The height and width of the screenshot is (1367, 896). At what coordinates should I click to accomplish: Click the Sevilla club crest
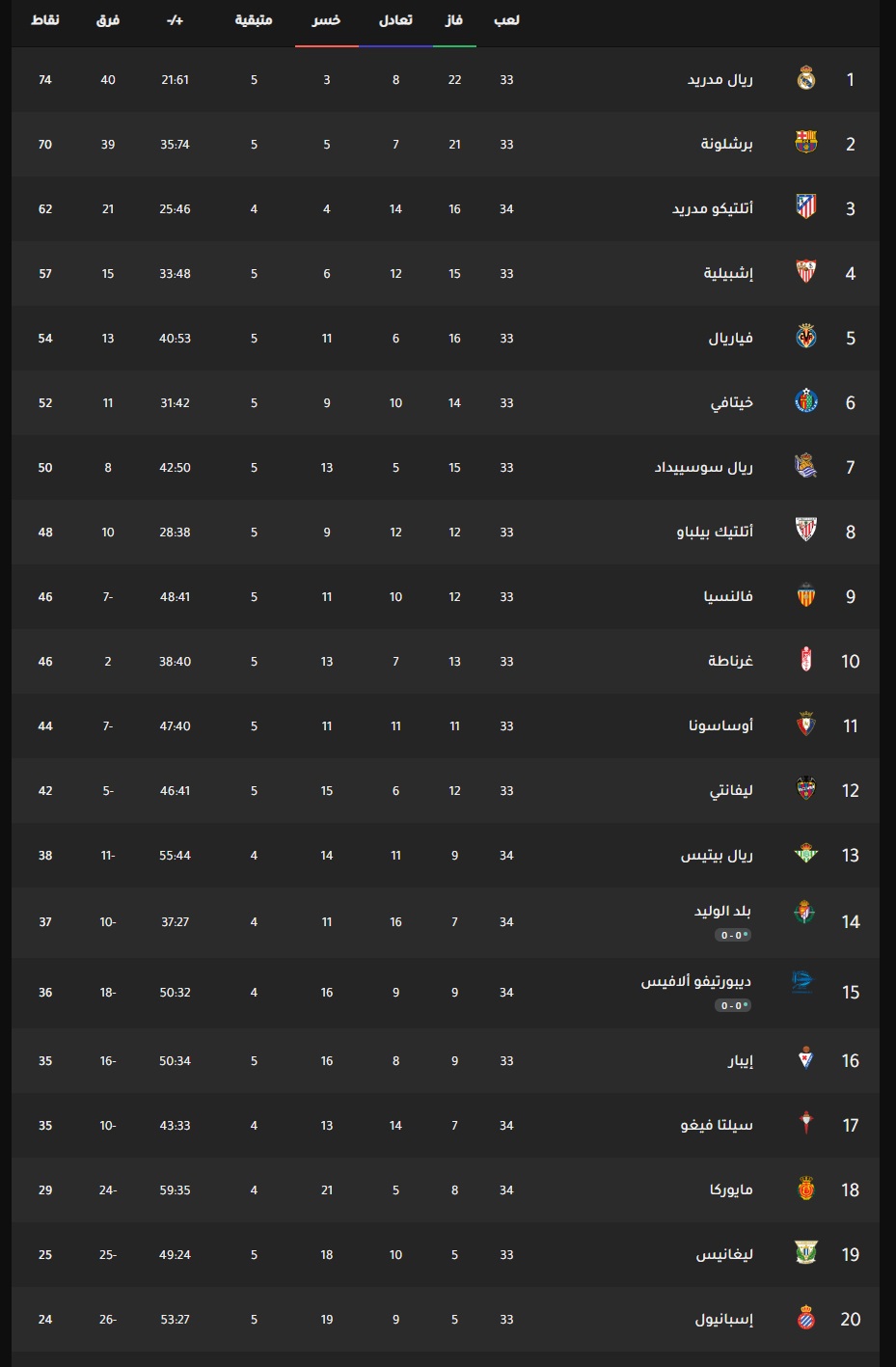[806, 273]
